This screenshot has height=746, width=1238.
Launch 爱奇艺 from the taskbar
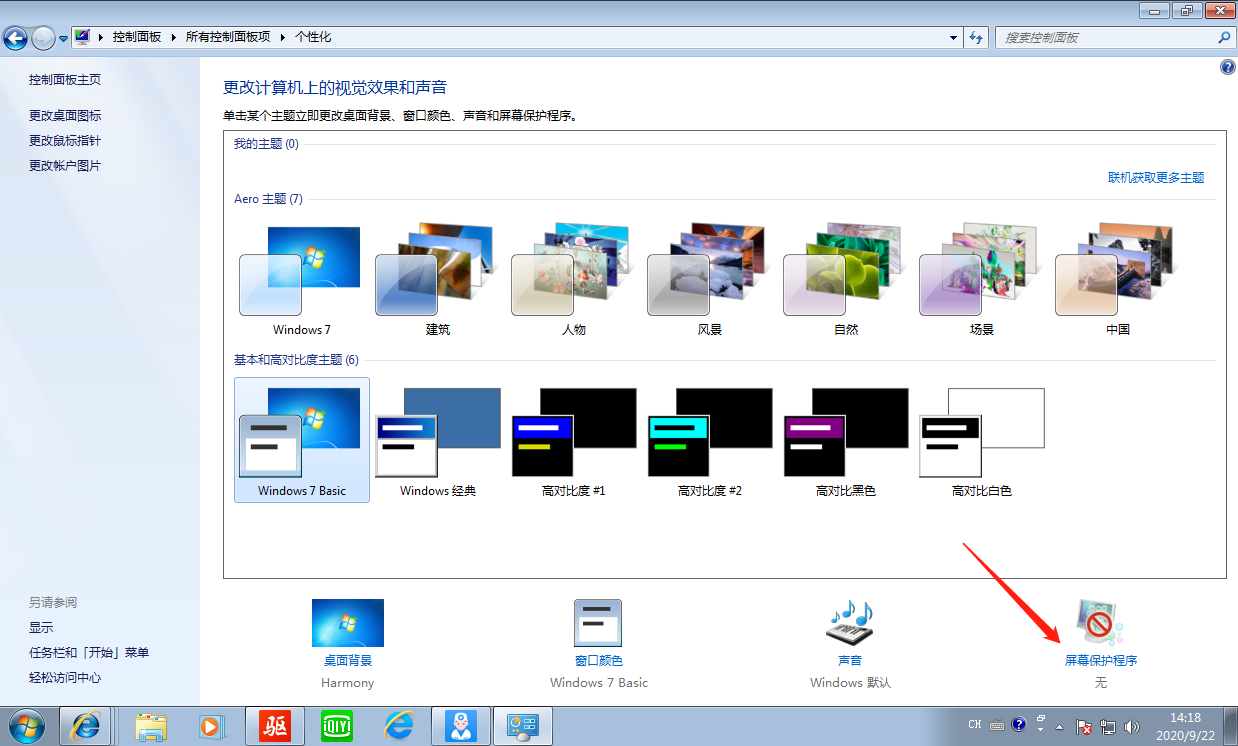click(x=337, y=726)
